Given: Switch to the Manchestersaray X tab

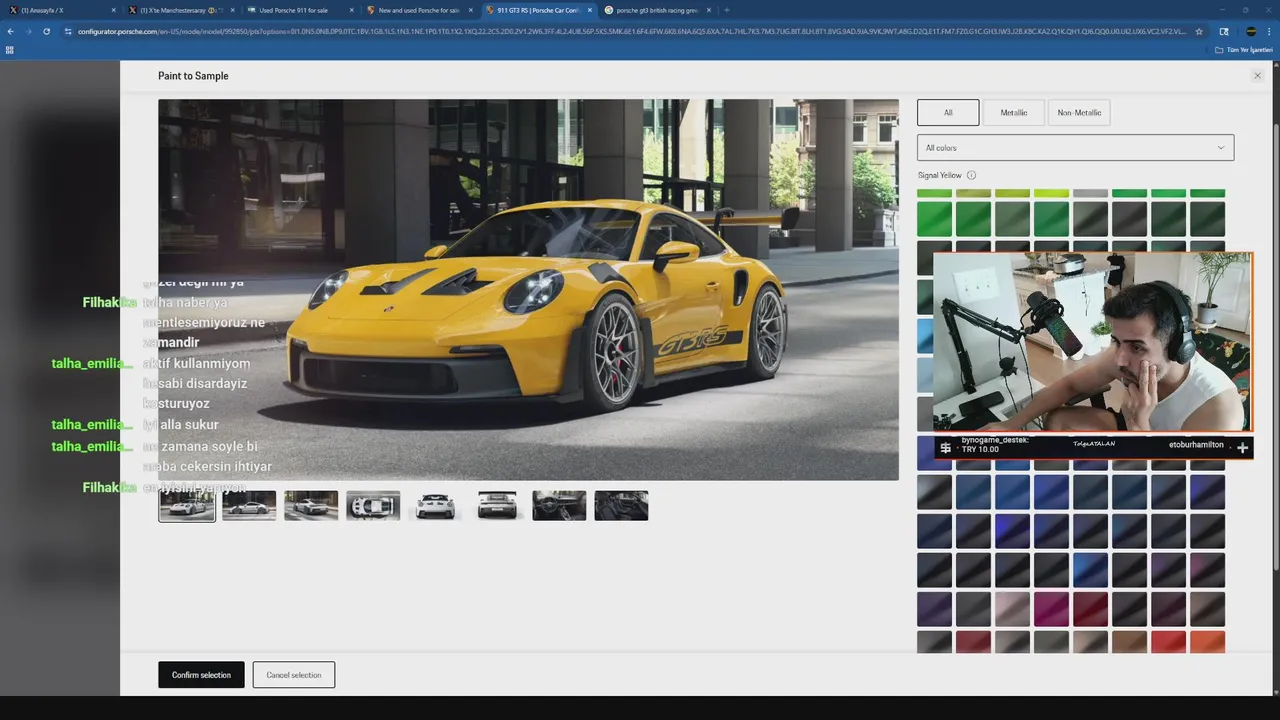Looking at the screenshot, I should coord(180,10).
